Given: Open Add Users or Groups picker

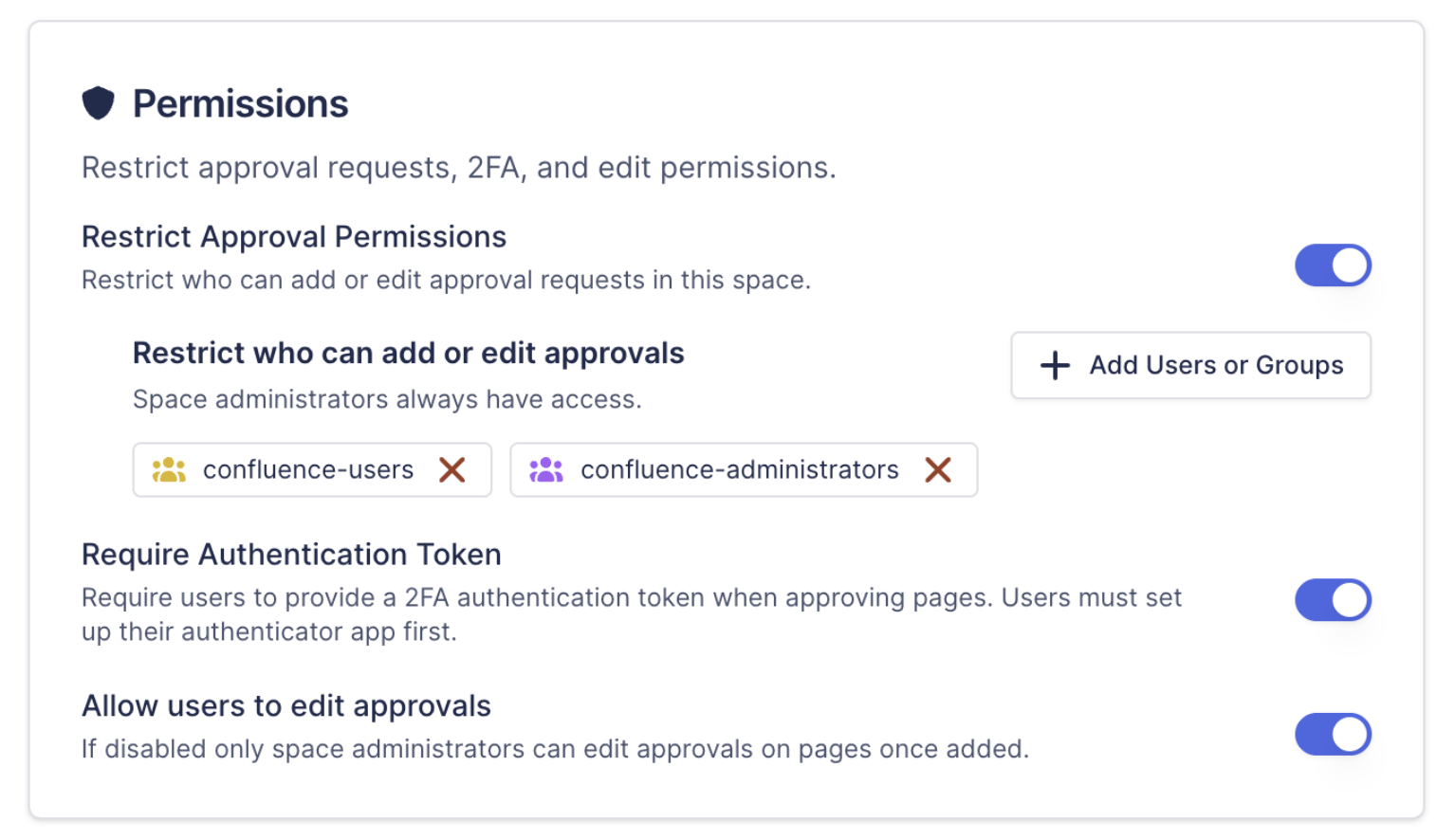Looking at the screenshot, I should [x=1190, y=365].
